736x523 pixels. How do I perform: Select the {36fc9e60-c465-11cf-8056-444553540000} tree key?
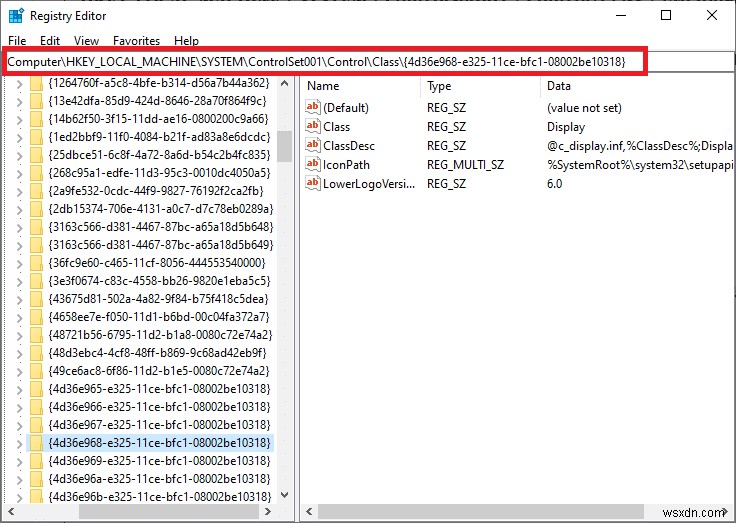(157, 263)
